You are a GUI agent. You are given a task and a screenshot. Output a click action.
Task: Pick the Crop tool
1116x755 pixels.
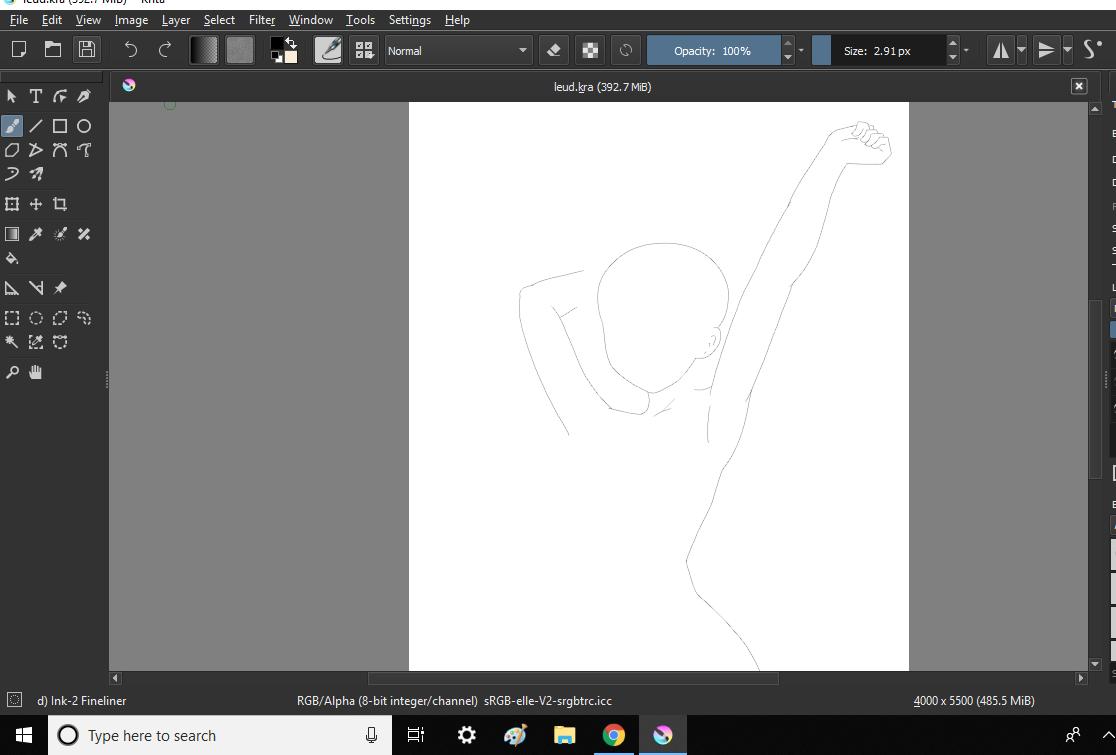tap(59, 203)
